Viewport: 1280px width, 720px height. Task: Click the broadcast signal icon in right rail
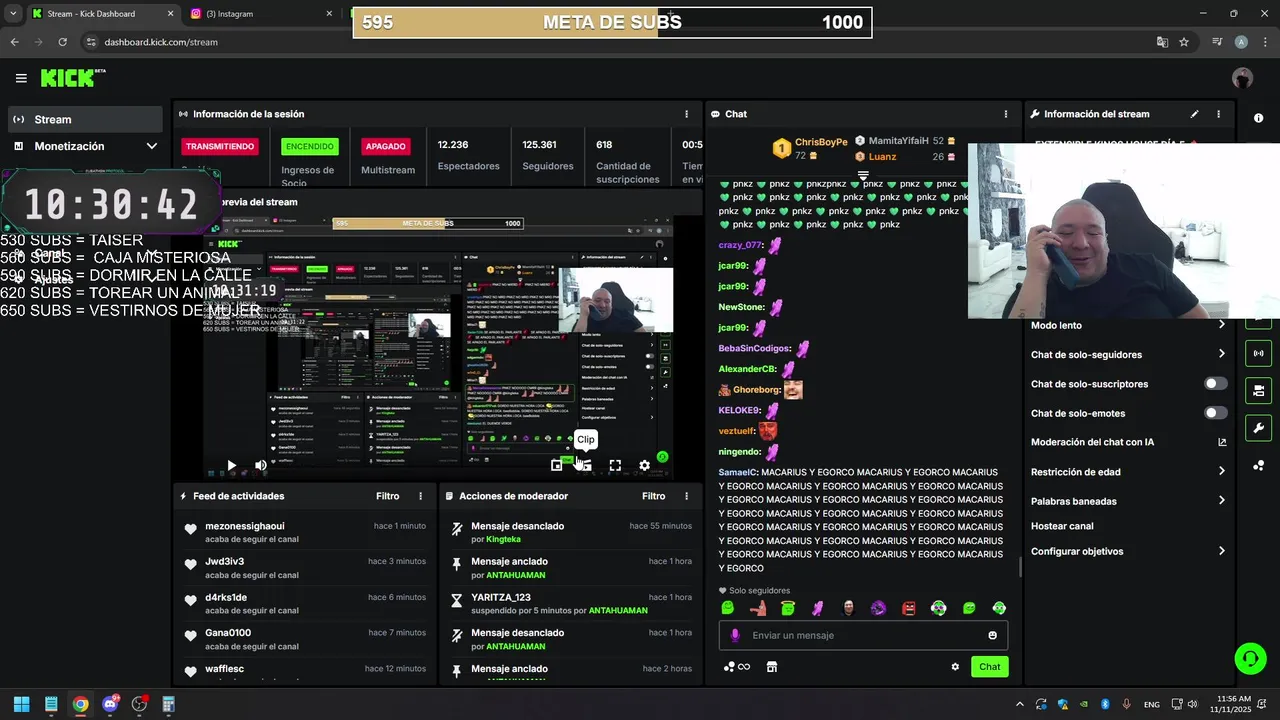pos(1258,353)
